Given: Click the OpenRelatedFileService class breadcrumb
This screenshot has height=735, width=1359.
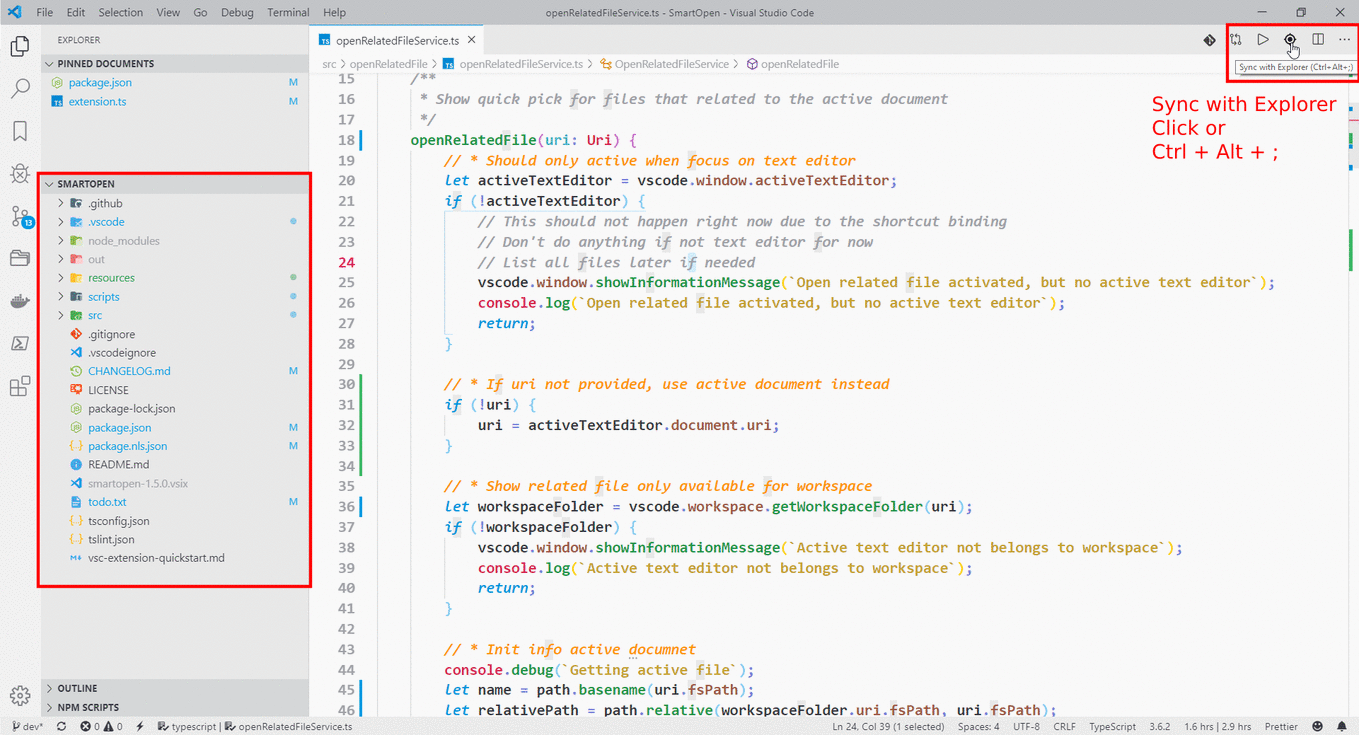Looking at the screenshot, I should (664, 63).
